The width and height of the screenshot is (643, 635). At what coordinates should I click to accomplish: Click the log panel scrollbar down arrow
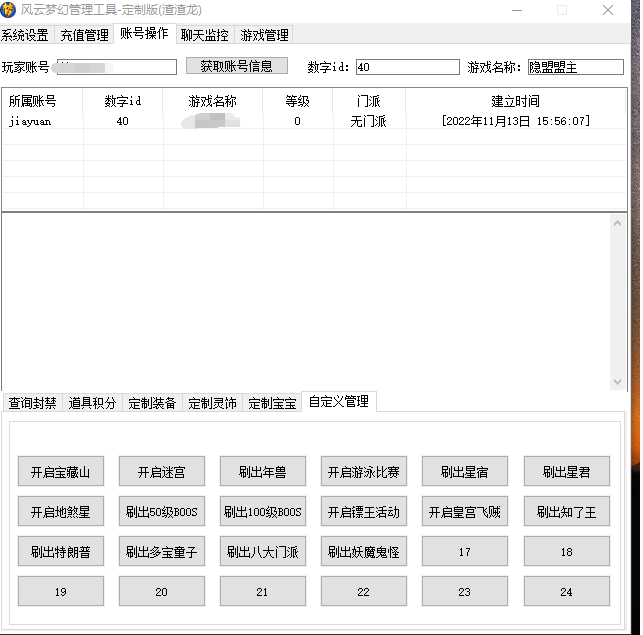point(617,382)
